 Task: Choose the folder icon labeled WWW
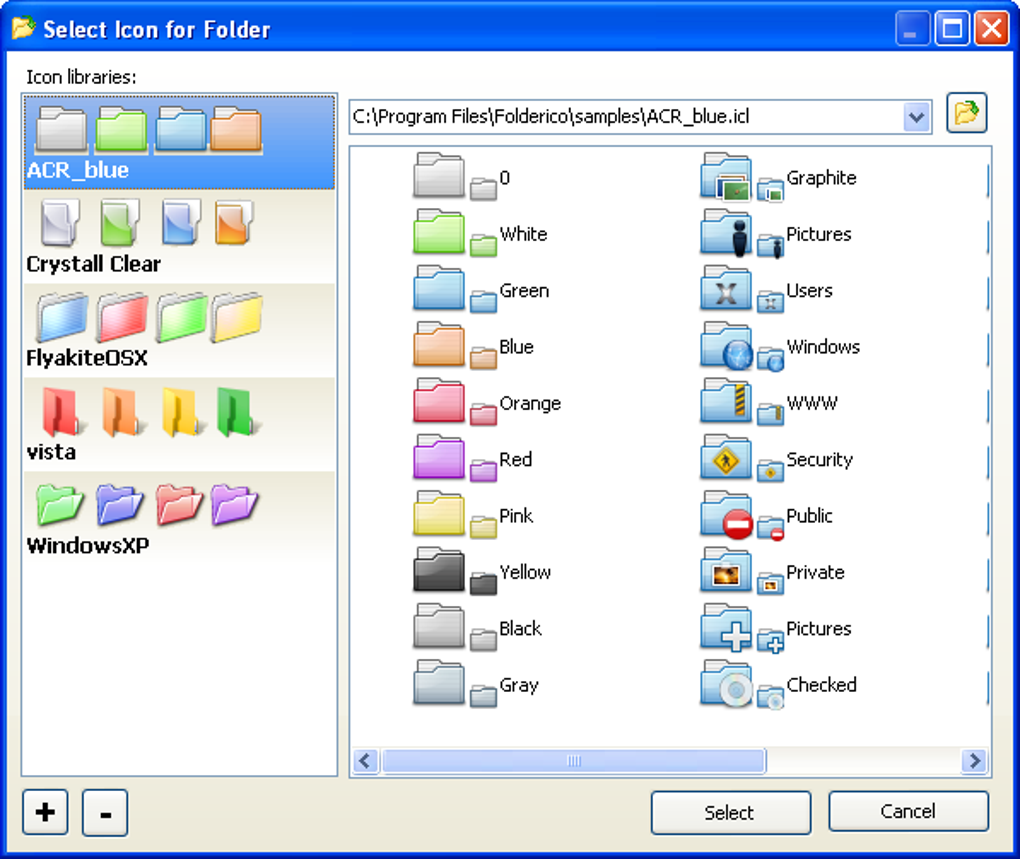pos(769,403)
